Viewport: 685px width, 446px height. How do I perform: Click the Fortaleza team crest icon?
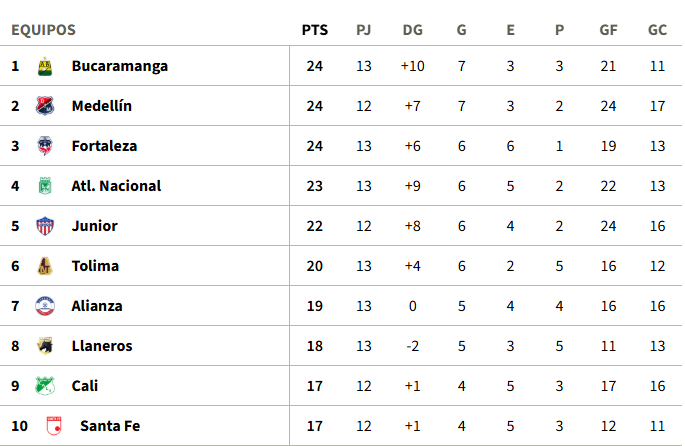tap(44, 146)
